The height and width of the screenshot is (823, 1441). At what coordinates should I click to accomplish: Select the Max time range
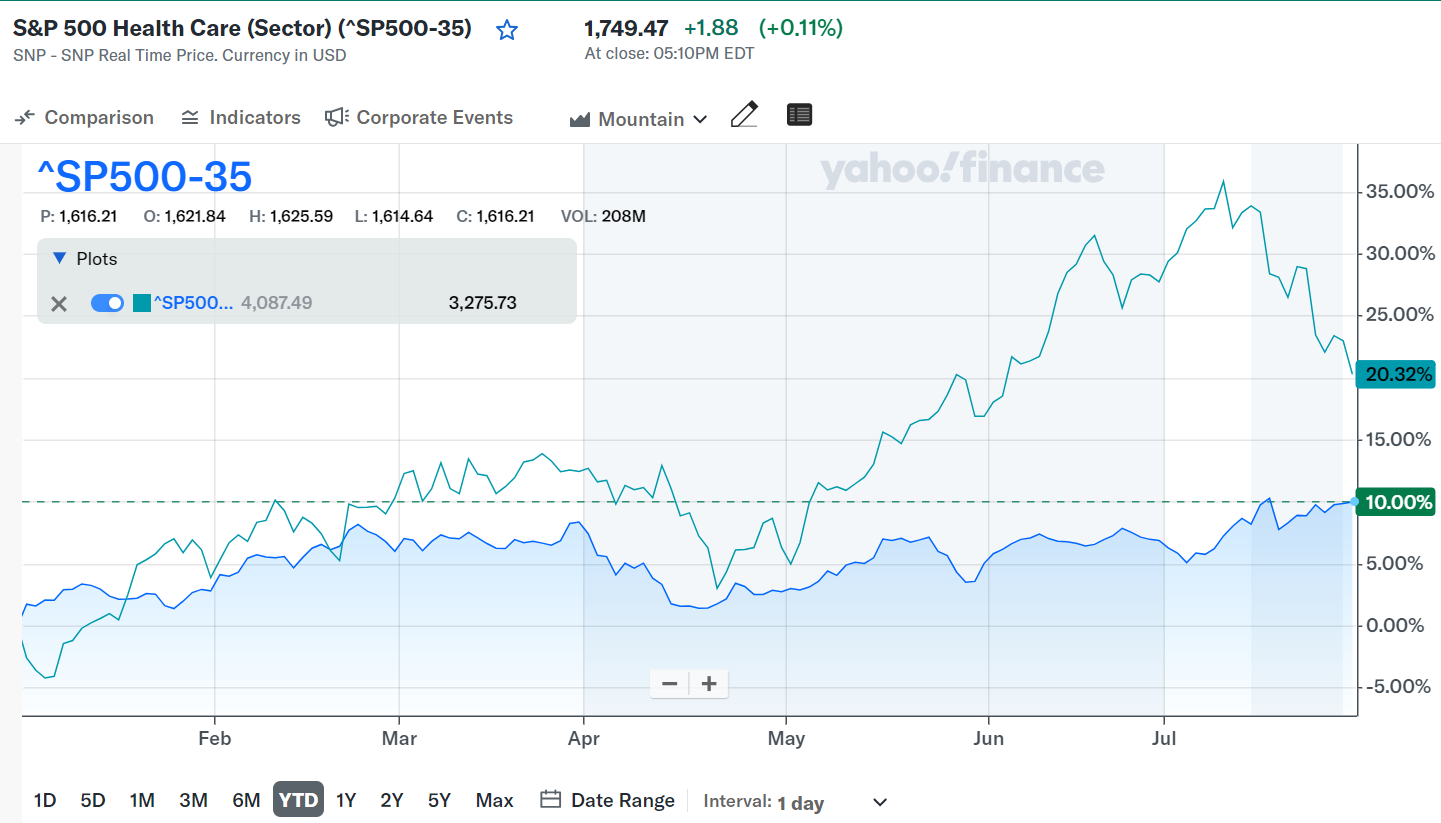495,800
